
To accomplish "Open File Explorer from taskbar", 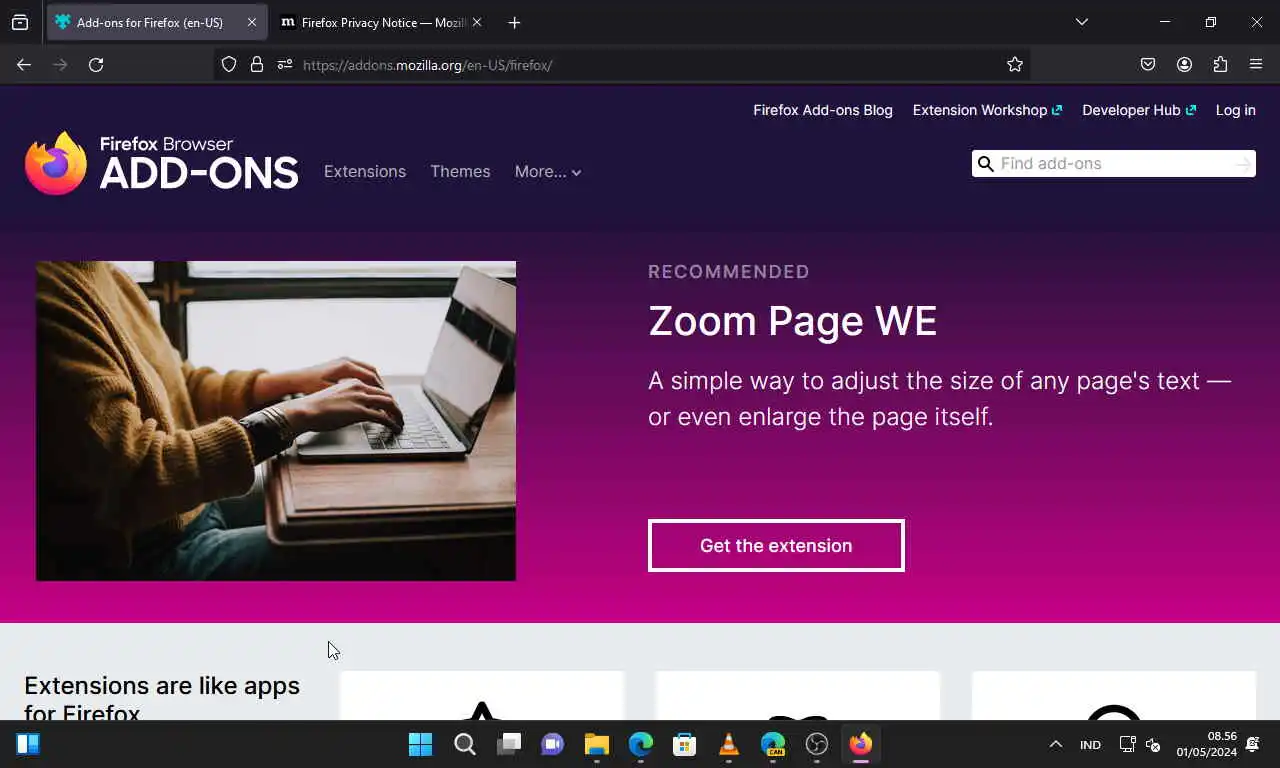I will [x=597, y=744].
